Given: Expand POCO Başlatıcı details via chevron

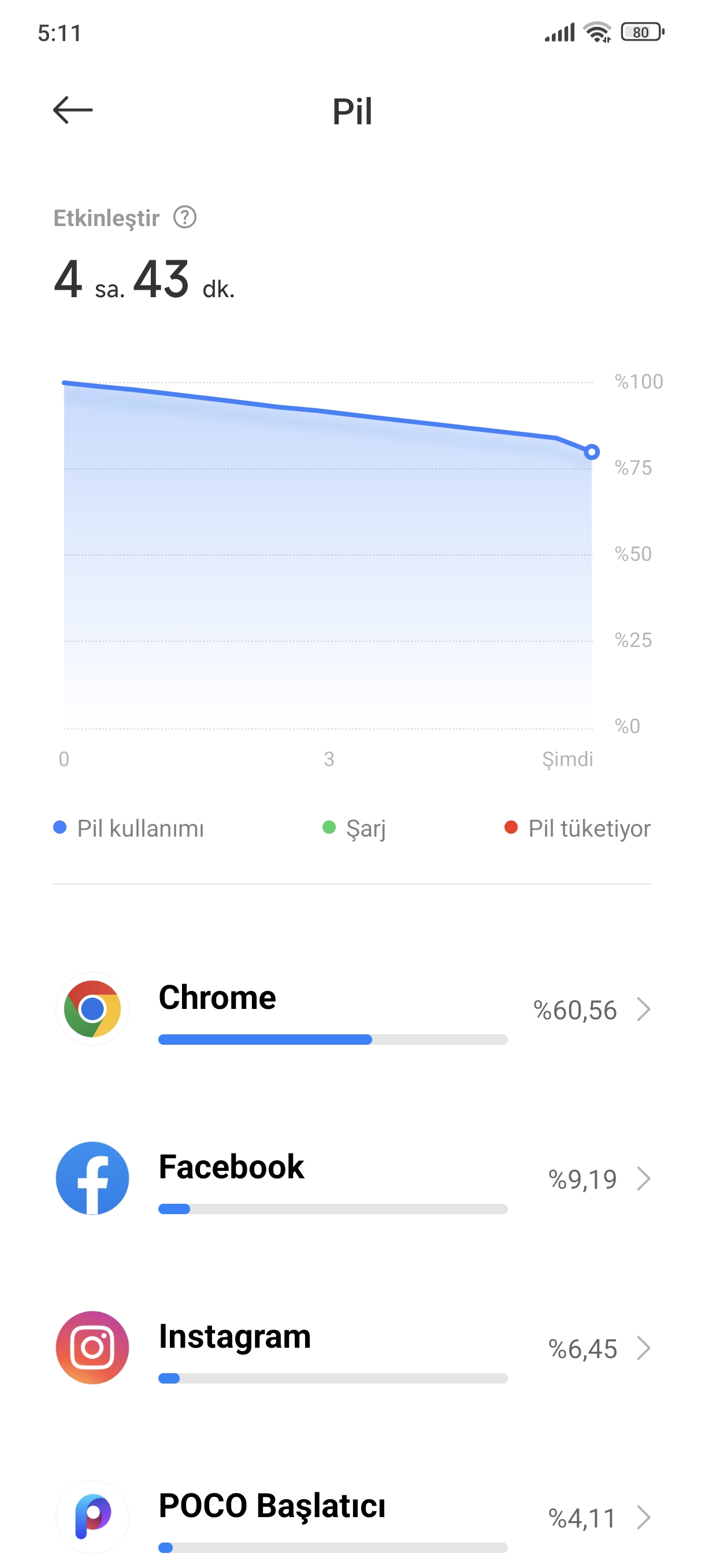Looking at the screenshot, I should coord(644,1518).
